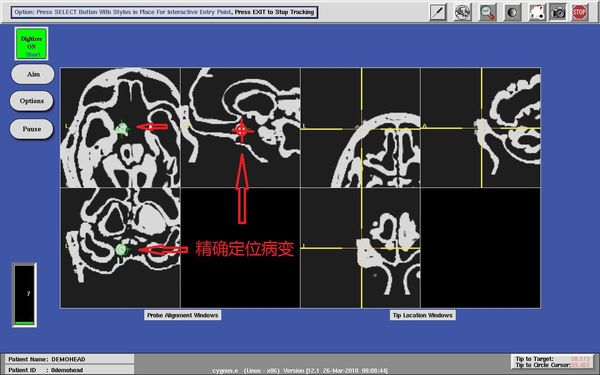Click the green target marker in the upper axial view

(122, 129)
